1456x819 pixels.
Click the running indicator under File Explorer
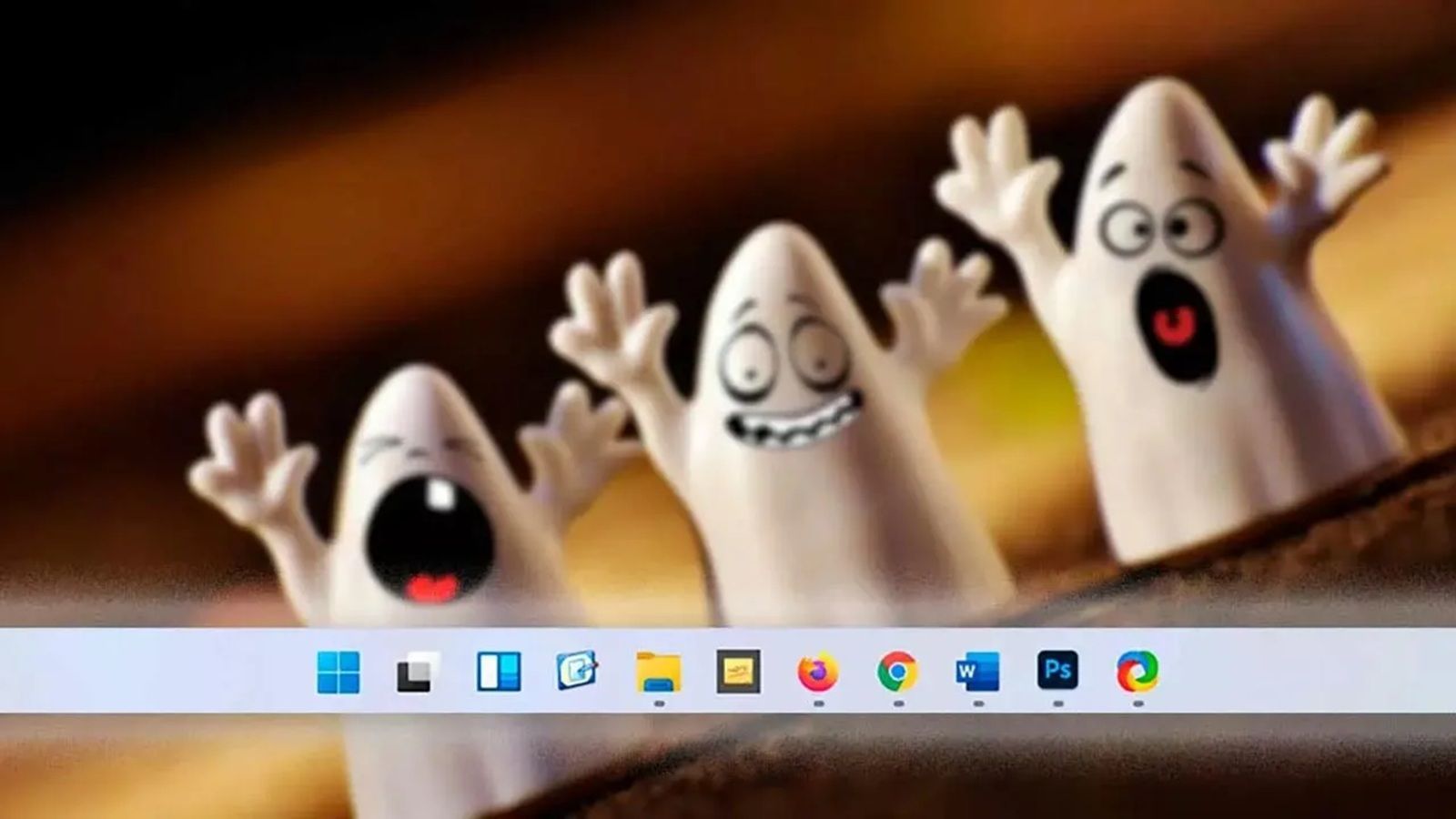(659, 703)
